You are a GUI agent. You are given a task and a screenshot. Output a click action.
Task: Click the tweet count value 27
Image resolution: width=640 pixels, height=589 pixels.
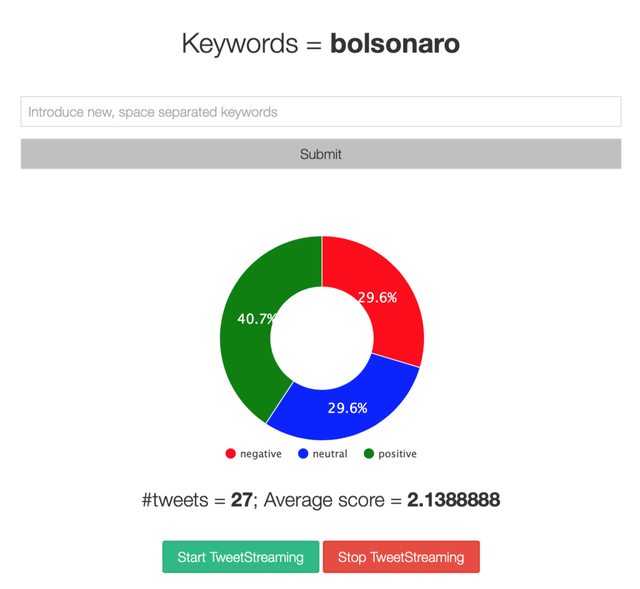(242, 500)
